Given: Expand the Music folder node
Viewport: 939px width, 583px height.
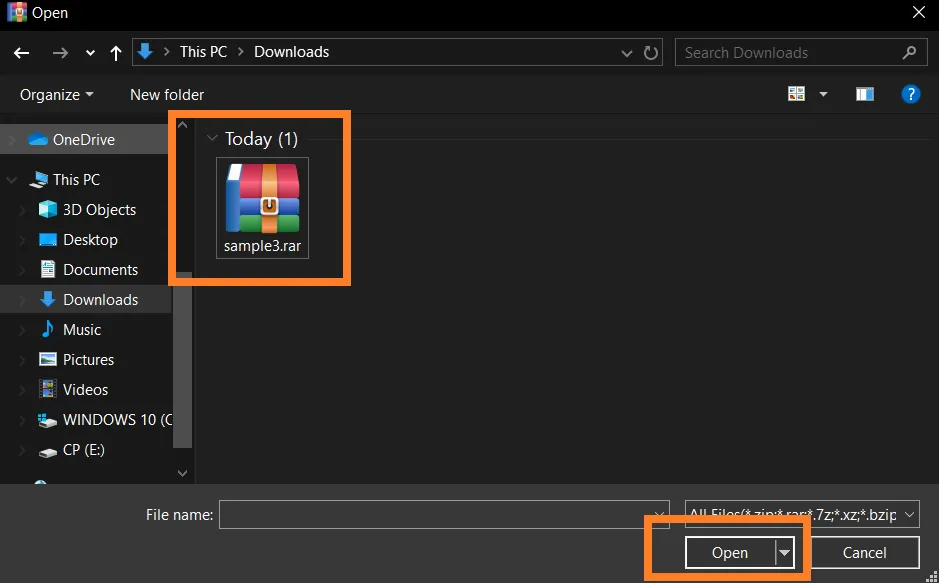Looking at the screenshot, I should click(x=22, y=330).
